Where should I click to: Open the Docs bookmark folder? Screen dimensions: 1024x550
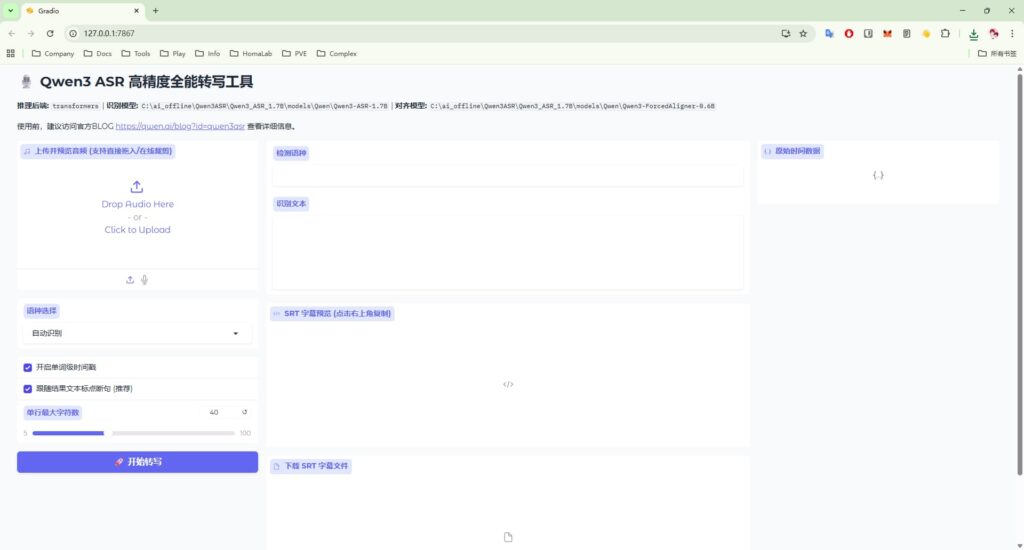(x=98, y=54)
